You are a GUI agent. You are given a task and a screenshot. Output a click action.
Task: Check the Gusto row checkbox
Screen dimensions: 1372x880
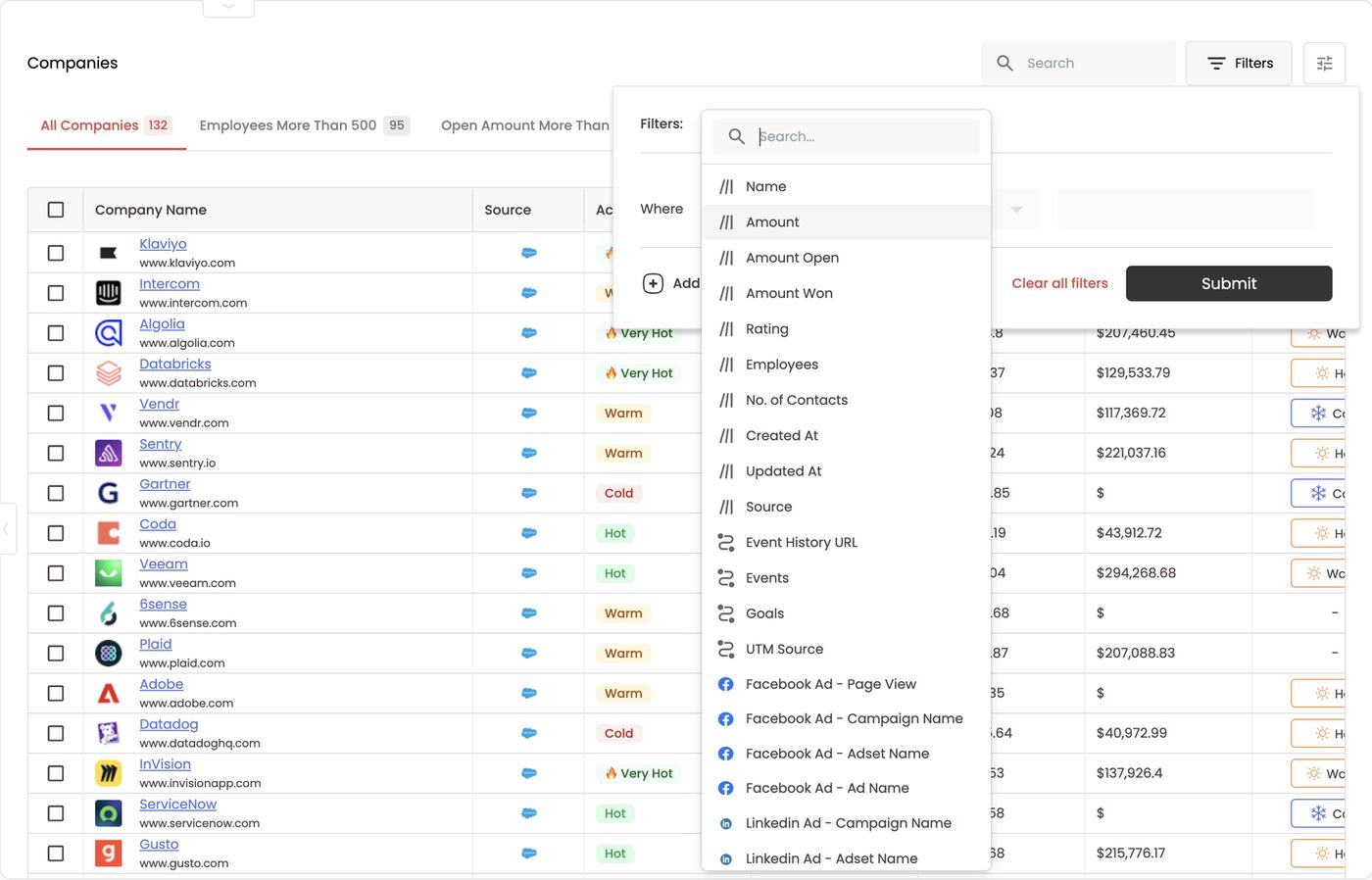(x=56, y=854)
